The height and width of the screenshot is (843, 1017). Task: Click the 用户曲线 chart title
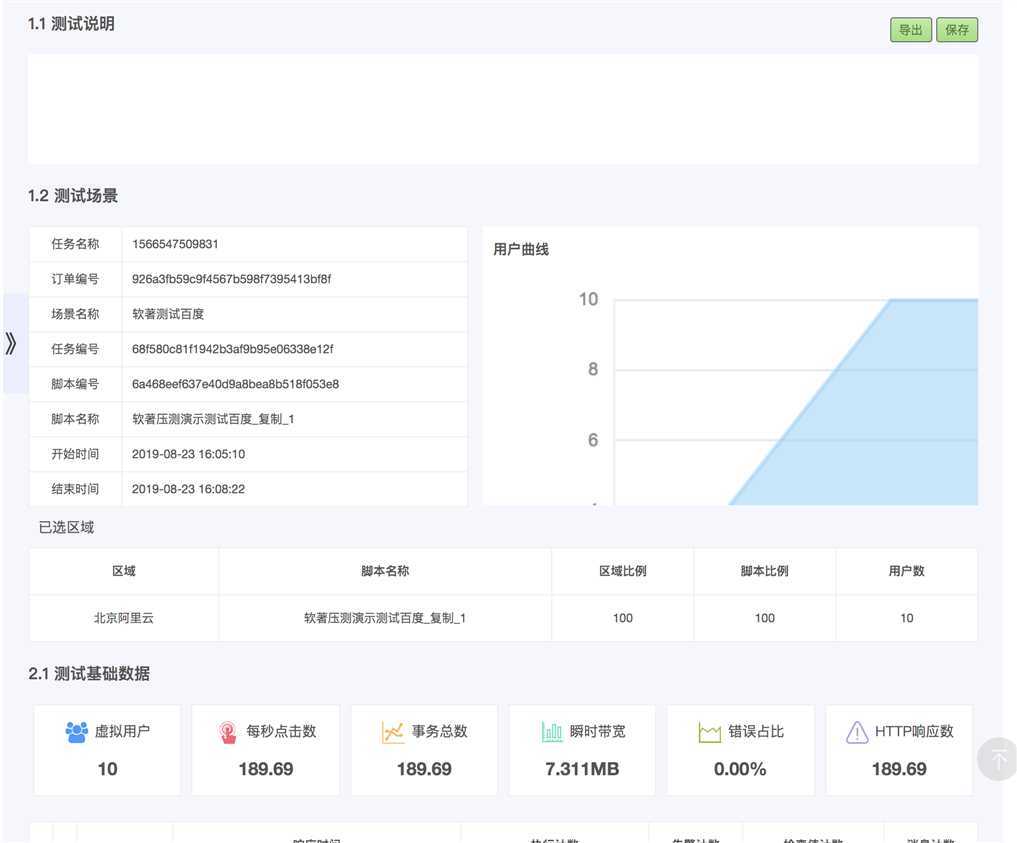(x=521, y=250)
